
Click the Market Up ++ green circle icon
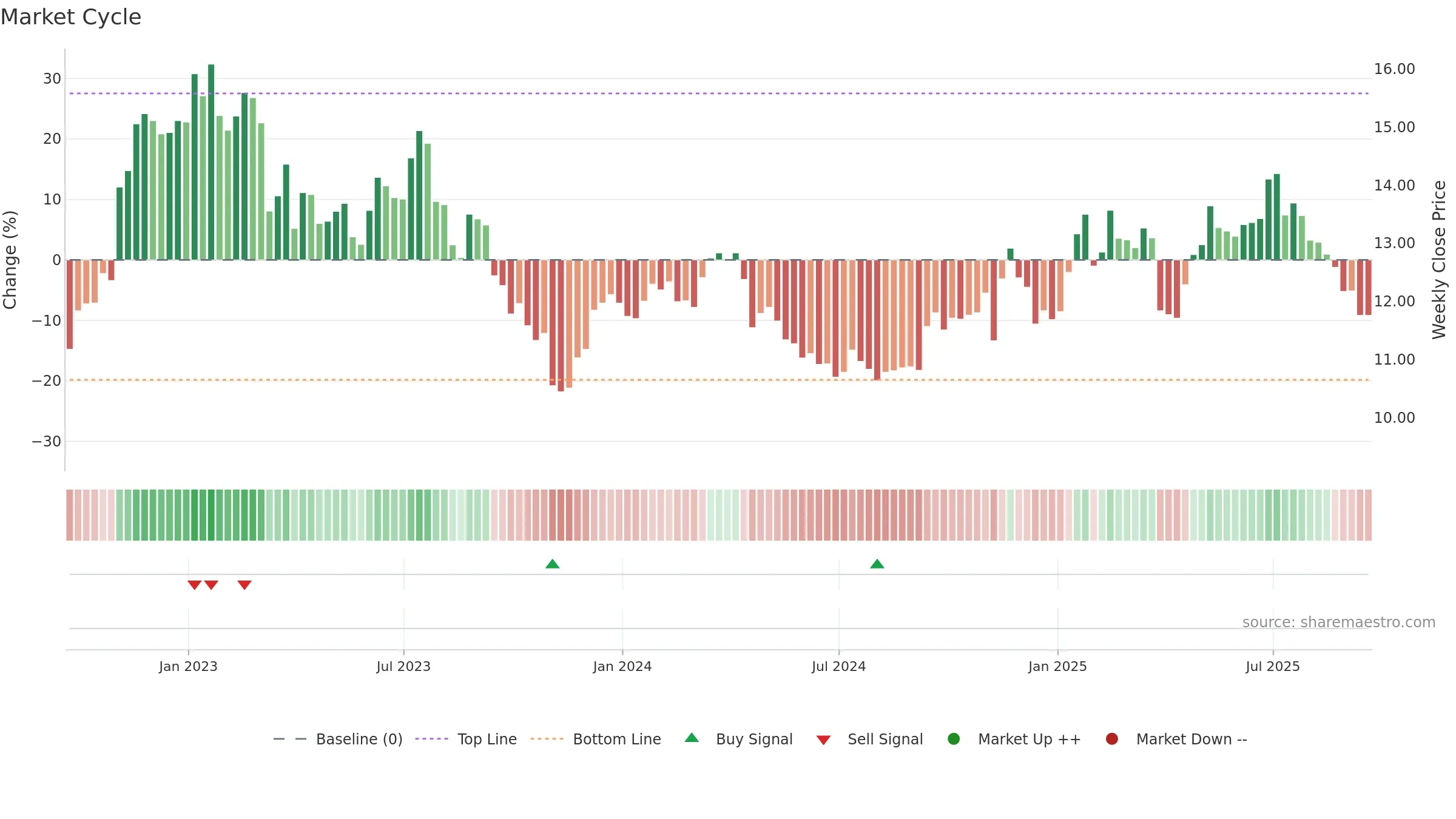pyautogui.click(x=954, y=739)
